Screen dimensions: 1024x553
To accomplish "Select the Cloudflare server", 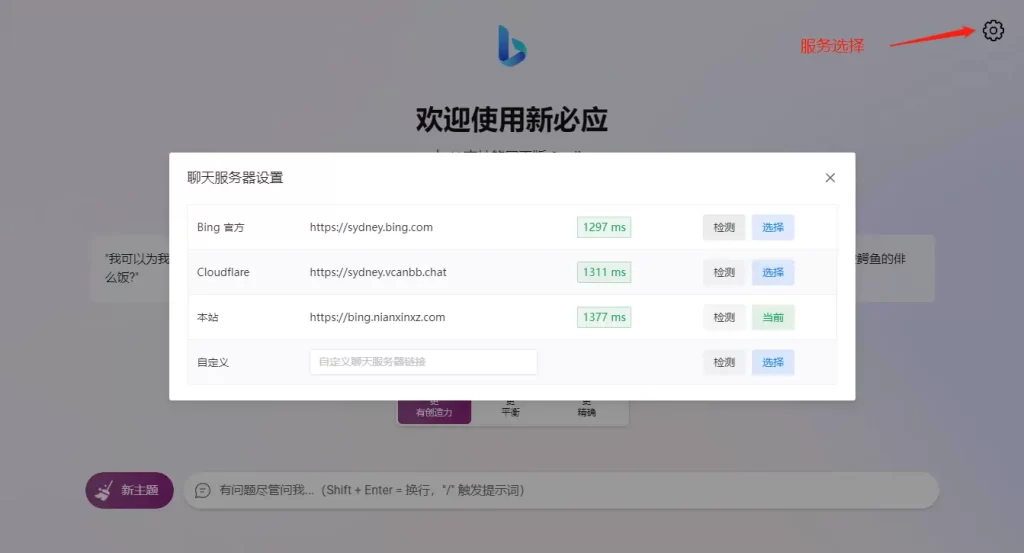I will 773,272.
